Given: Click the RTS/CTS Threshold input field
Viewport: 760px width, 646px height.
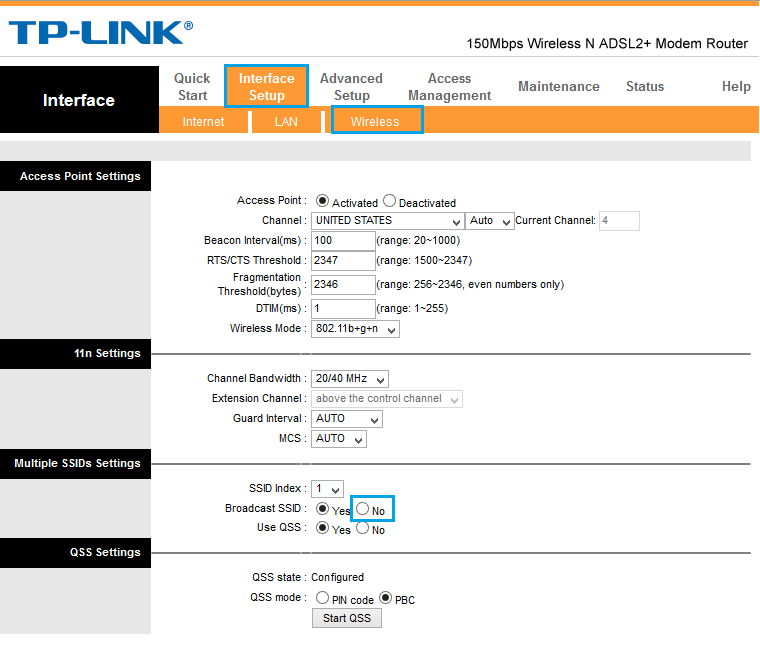Looking at the screenshot, I should [x=343, y=261].
